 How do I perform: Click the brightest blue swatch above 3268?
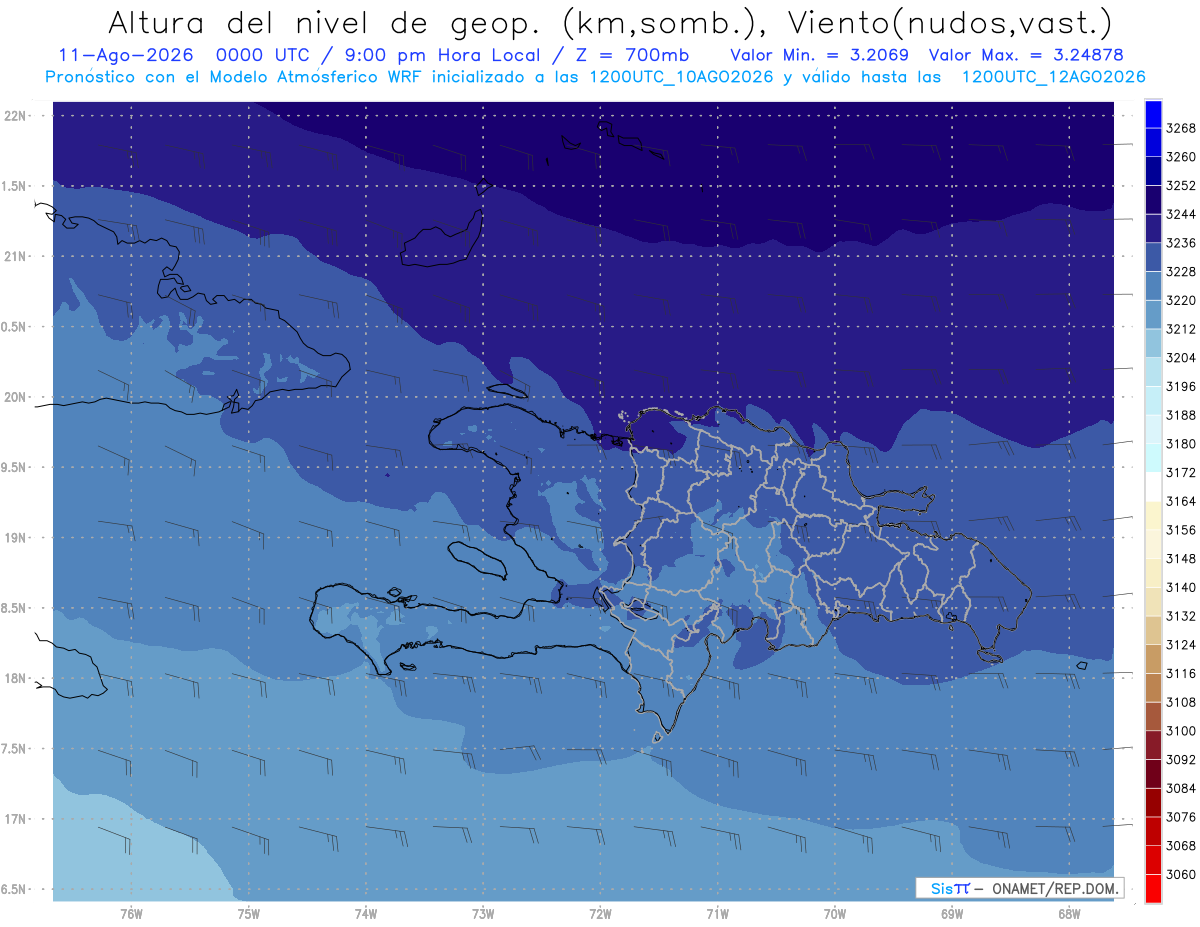[x=1153, y=113]
